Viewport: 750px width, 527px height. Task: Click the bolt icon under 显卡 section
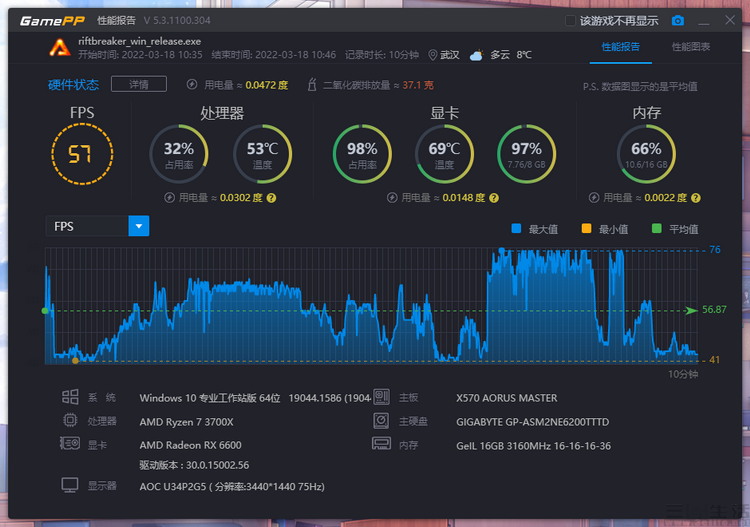(392, 198)
